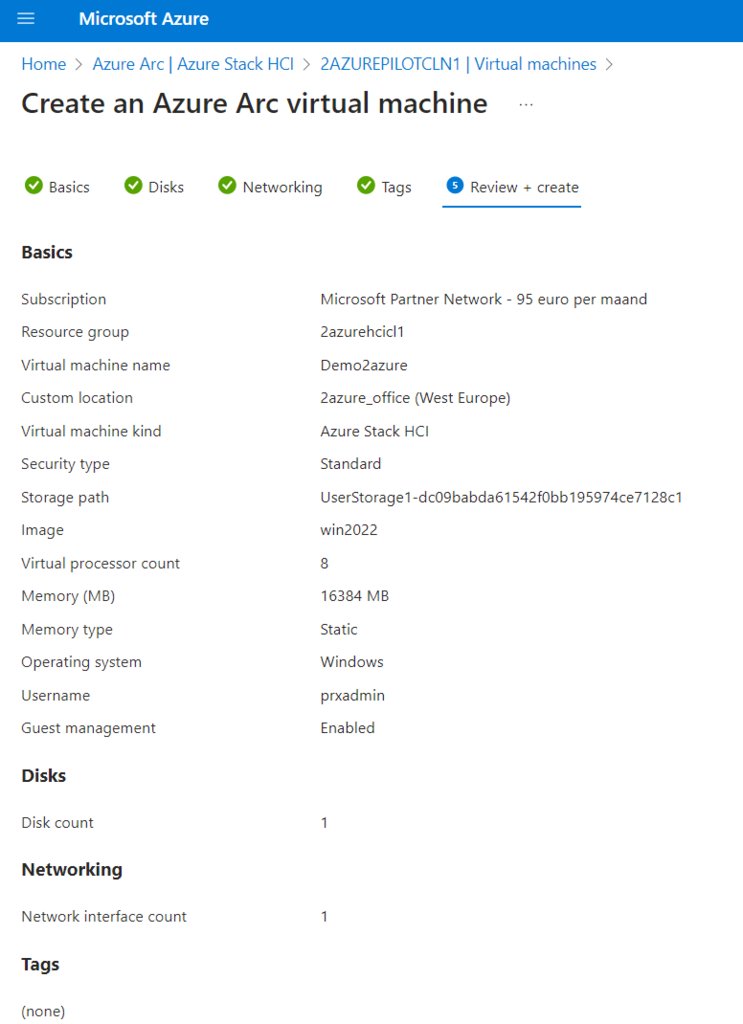Click the Tags section heading
The image size is (743, 1024).
[40, 965]
